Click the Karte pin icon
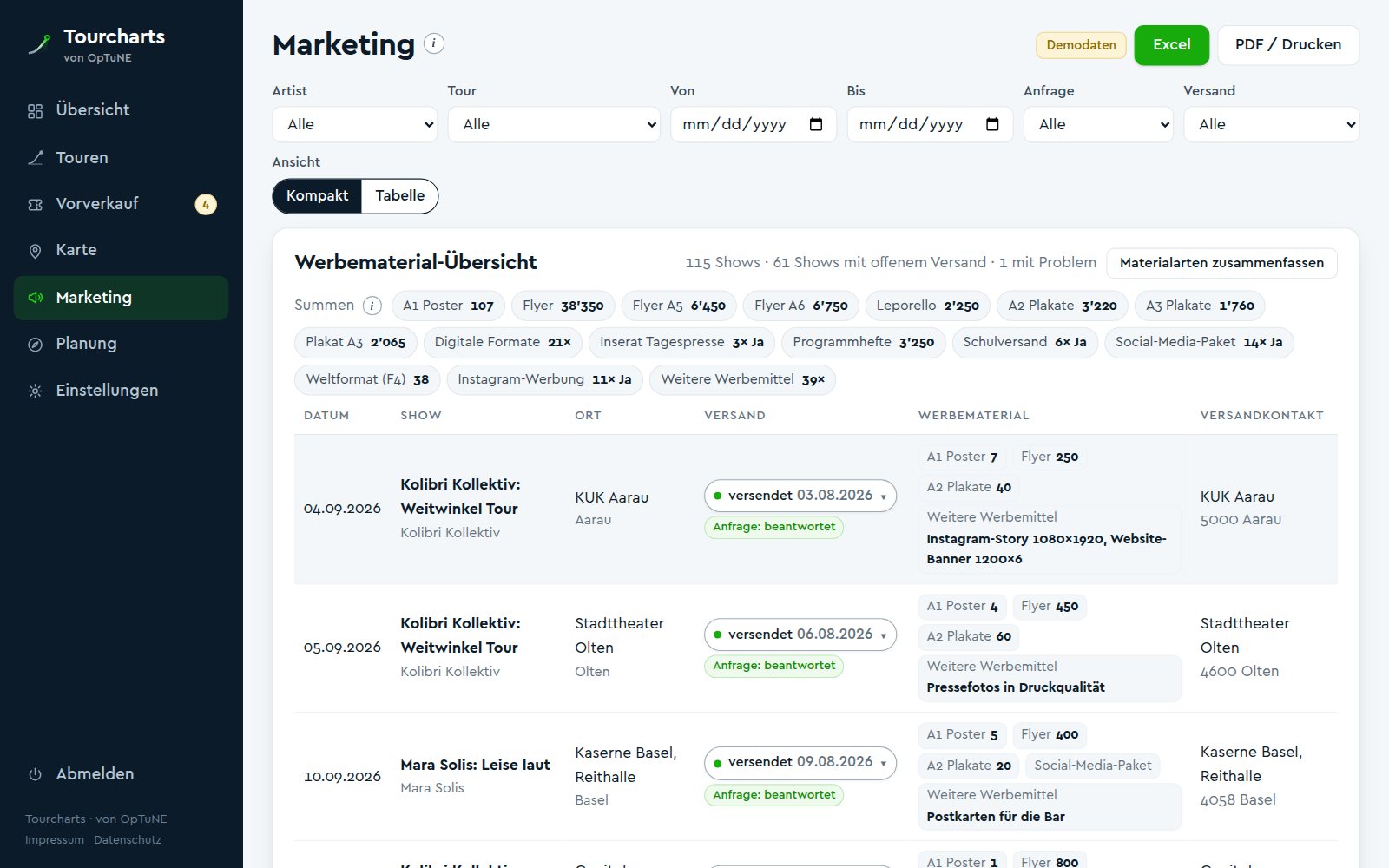 [x=36, y=251]
